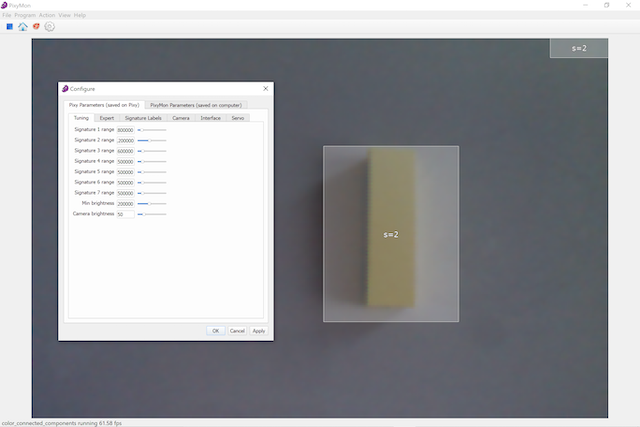
Task: Select the Camera tab
Action: [x=180, y=118]
